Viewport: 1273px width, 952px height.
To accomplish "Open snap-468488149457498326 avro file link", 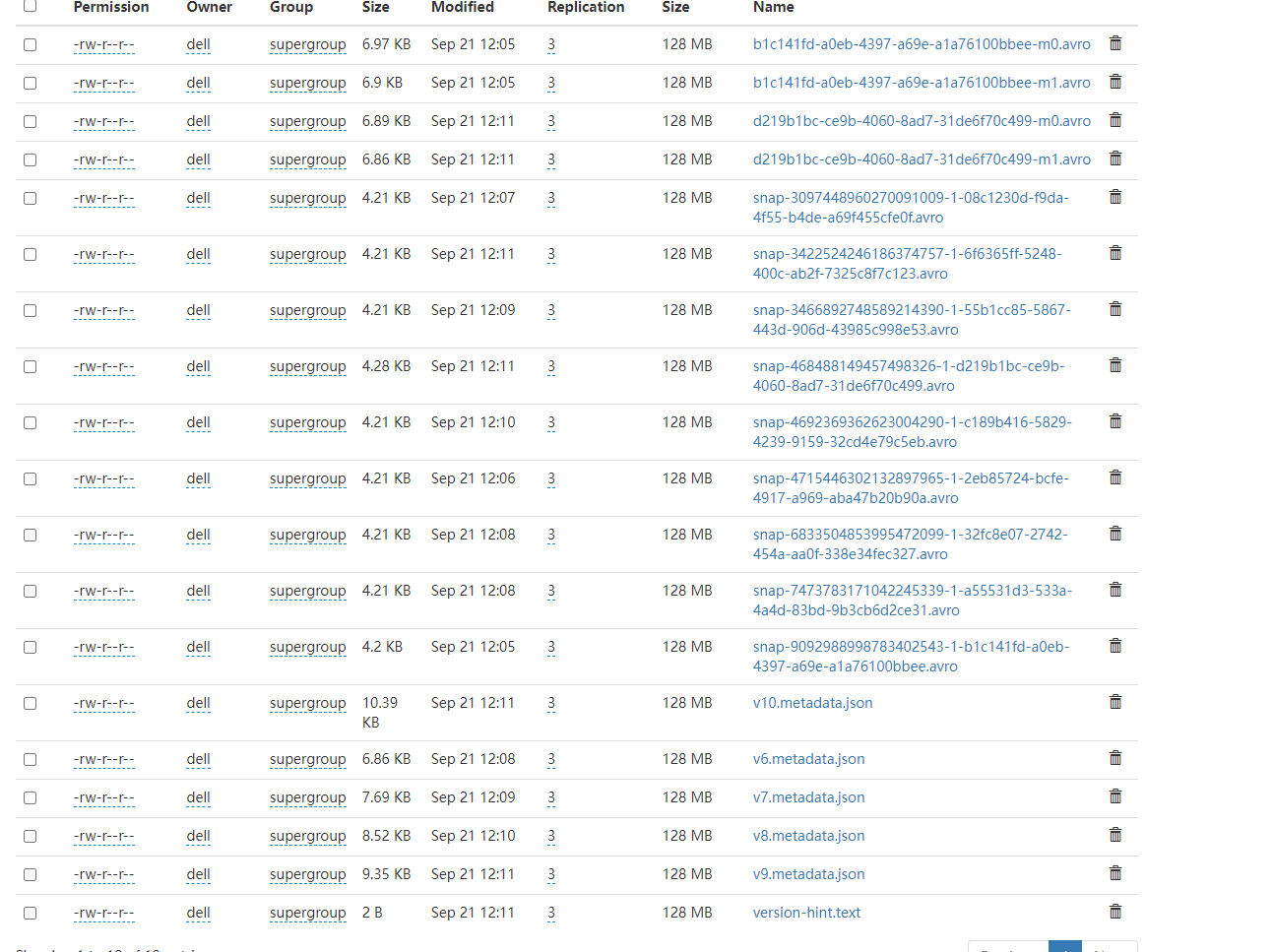I will [909, 376].
